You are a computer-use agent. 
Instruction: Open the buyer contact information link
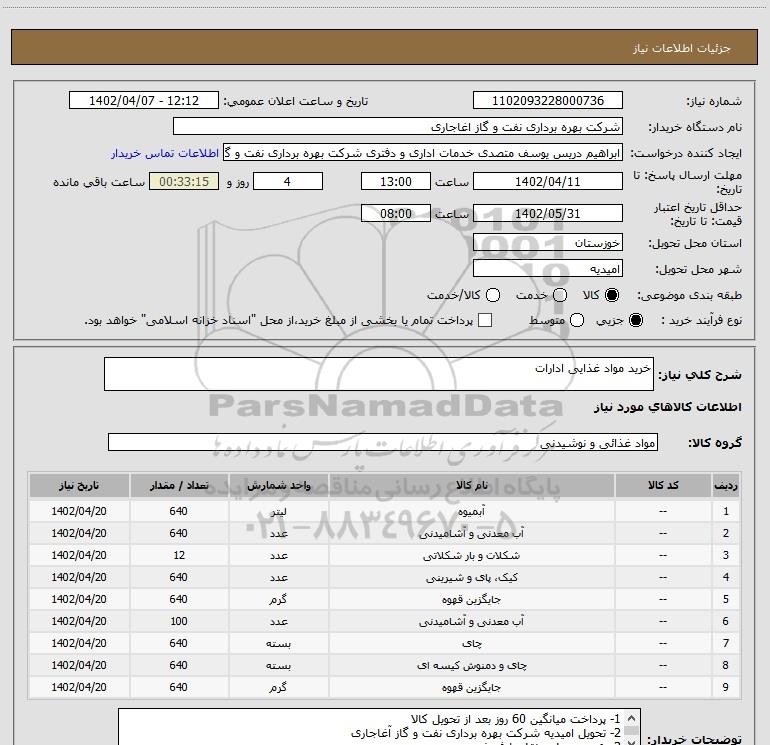pyautogui.click(x=165, y=153)
